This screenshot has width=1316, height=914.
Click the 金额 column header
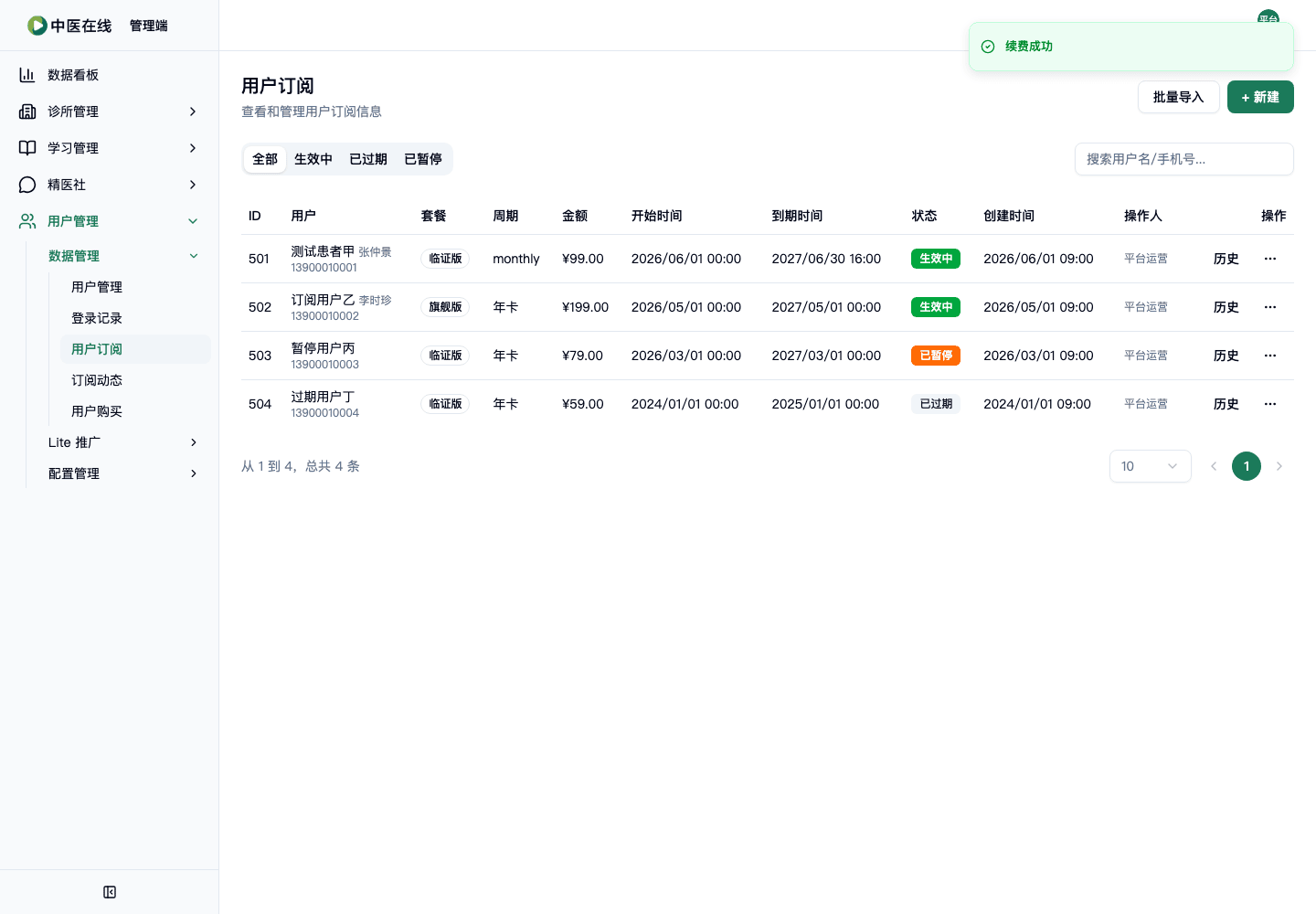tap(575, 216)
